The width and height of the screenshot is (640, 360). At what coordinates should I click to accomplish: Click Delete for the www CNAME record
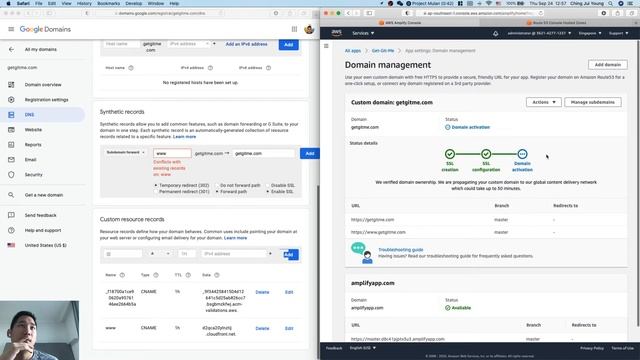pyautogui.click(x=262, y=329)
